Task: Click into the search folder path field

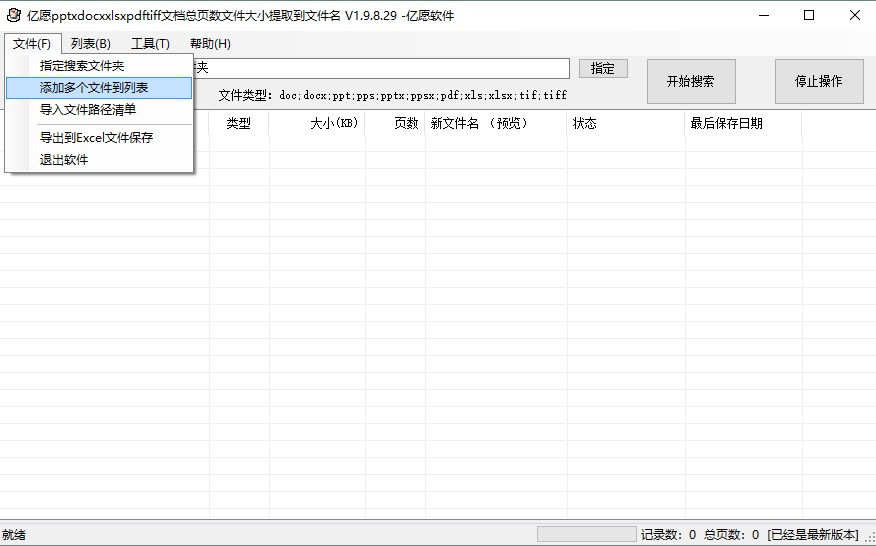Action: point(380,69)
